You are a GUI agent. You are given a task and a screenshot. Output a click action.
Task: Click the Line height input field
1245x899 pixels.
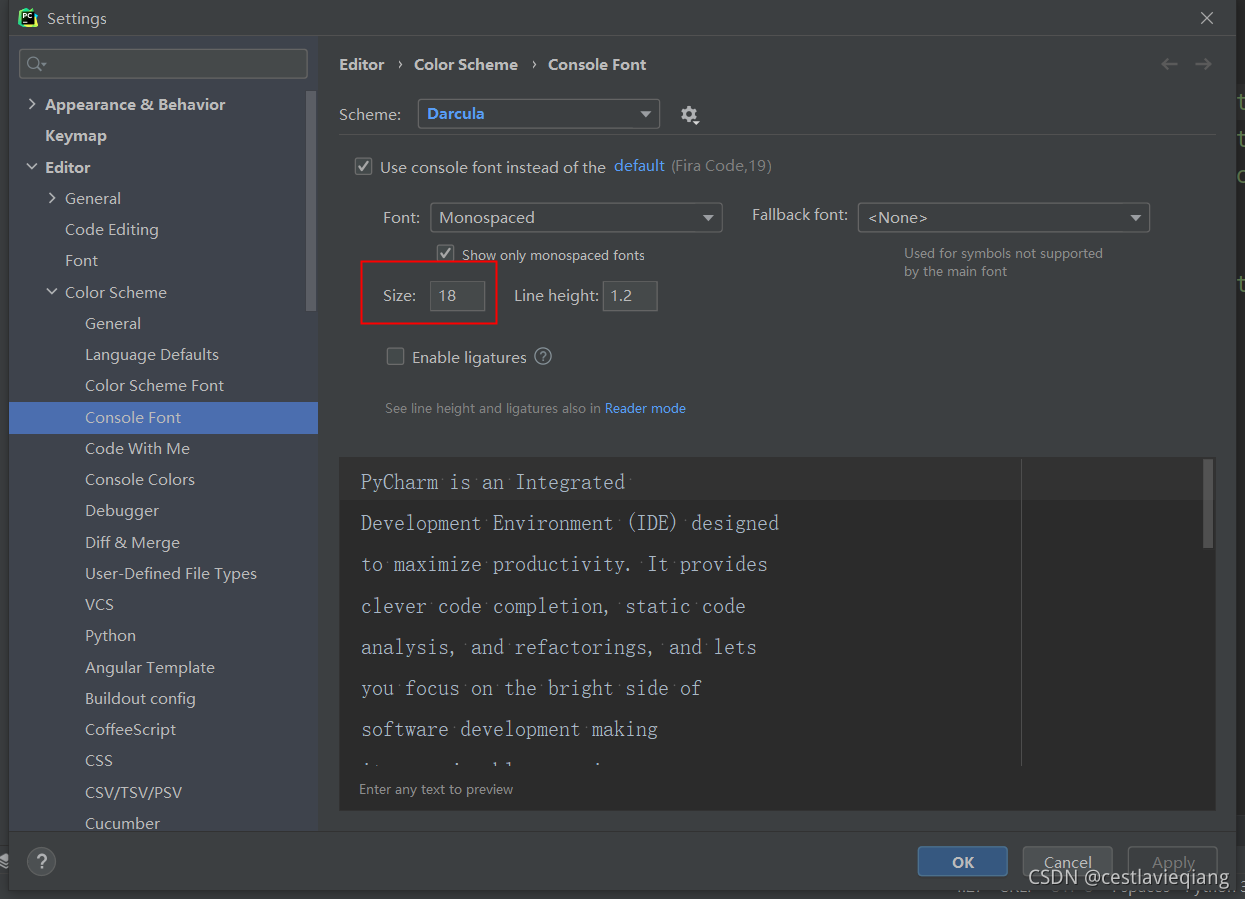(x=630, y=295)
